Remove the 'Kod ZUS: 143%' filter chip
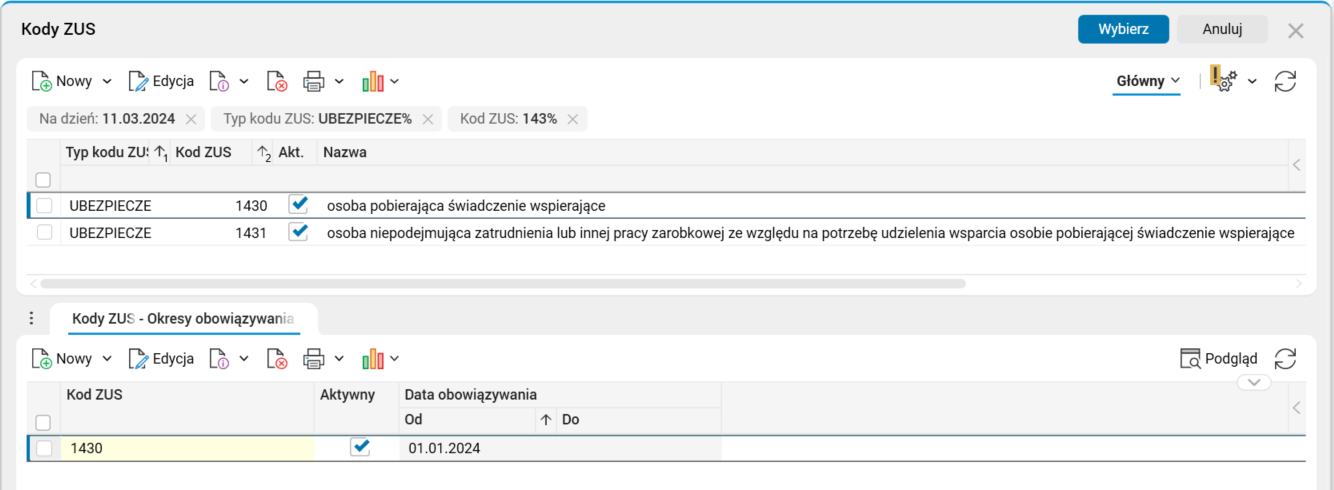This screenshot has height=490, width=1334. 573,119
